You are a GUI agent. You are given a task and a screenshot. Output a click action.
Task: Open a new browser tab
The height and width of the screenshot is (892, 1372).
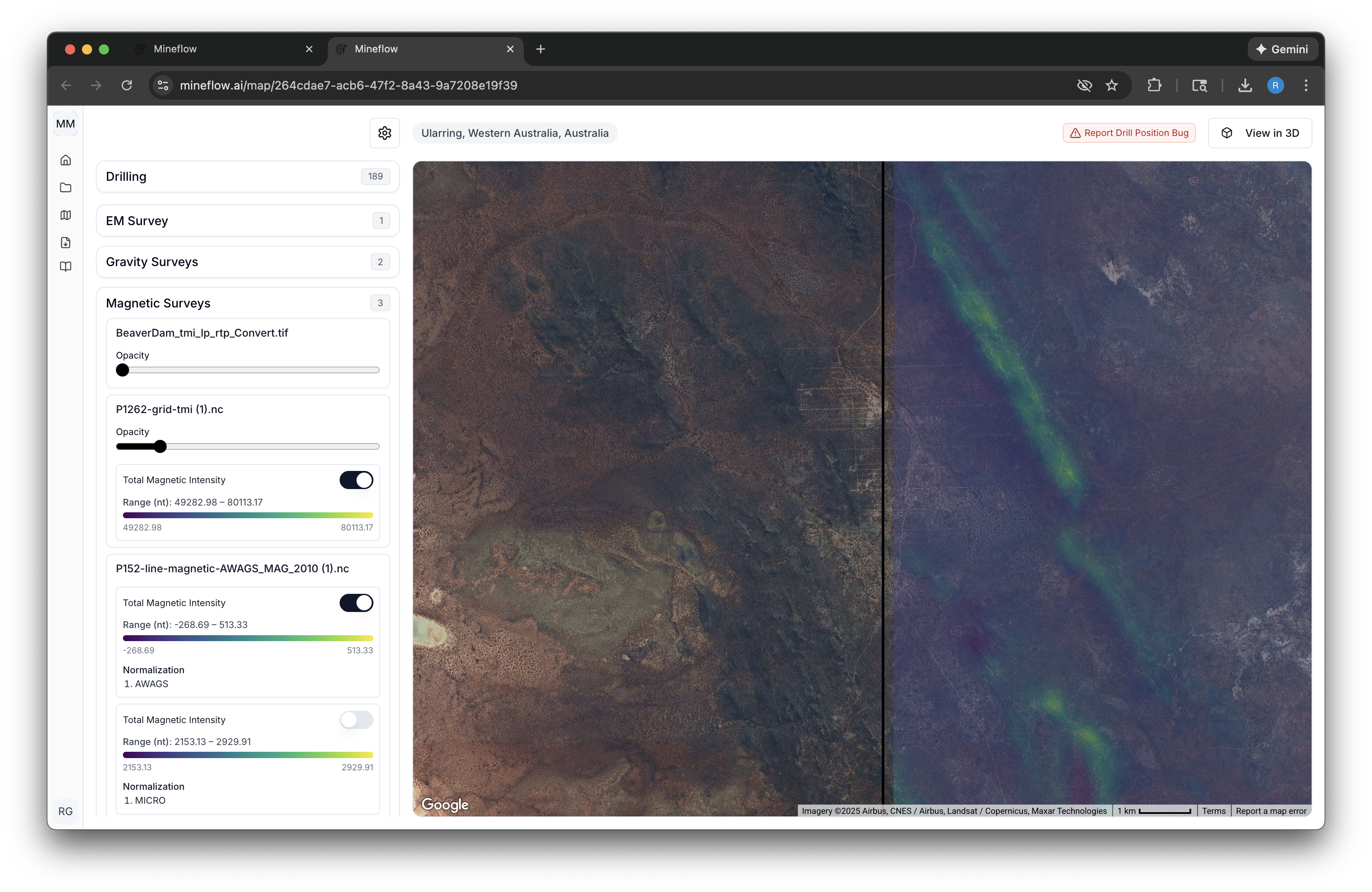pos(540,49)
